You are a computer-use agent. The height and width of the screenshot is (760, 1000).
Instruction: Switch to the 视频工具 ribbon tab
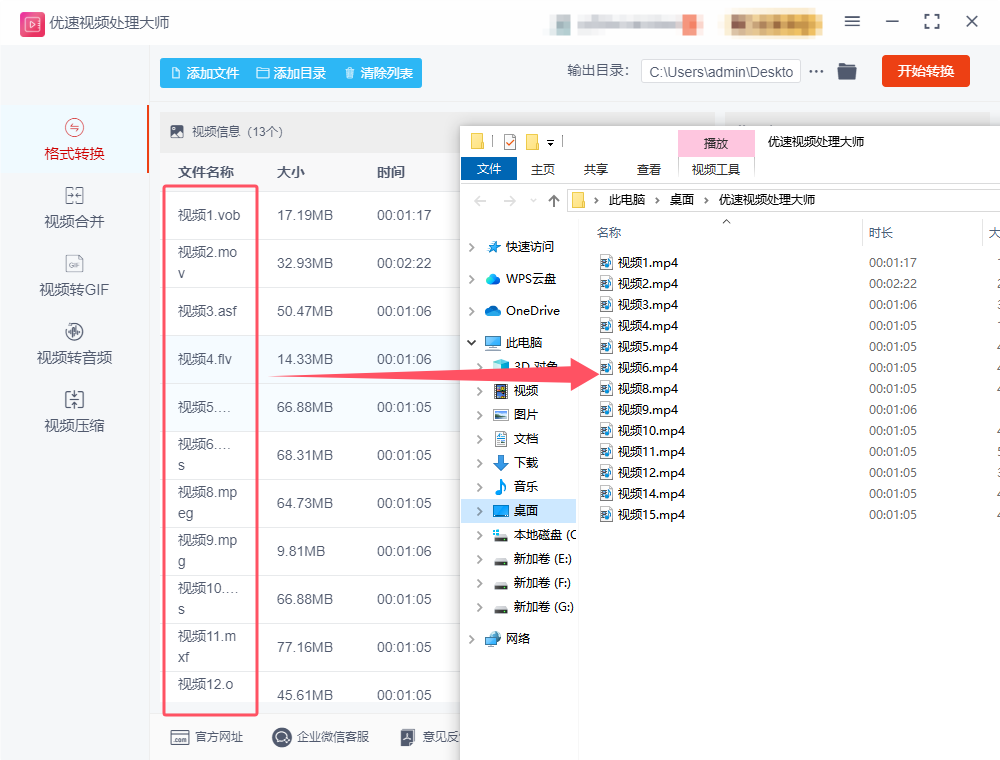pos(716,169)
